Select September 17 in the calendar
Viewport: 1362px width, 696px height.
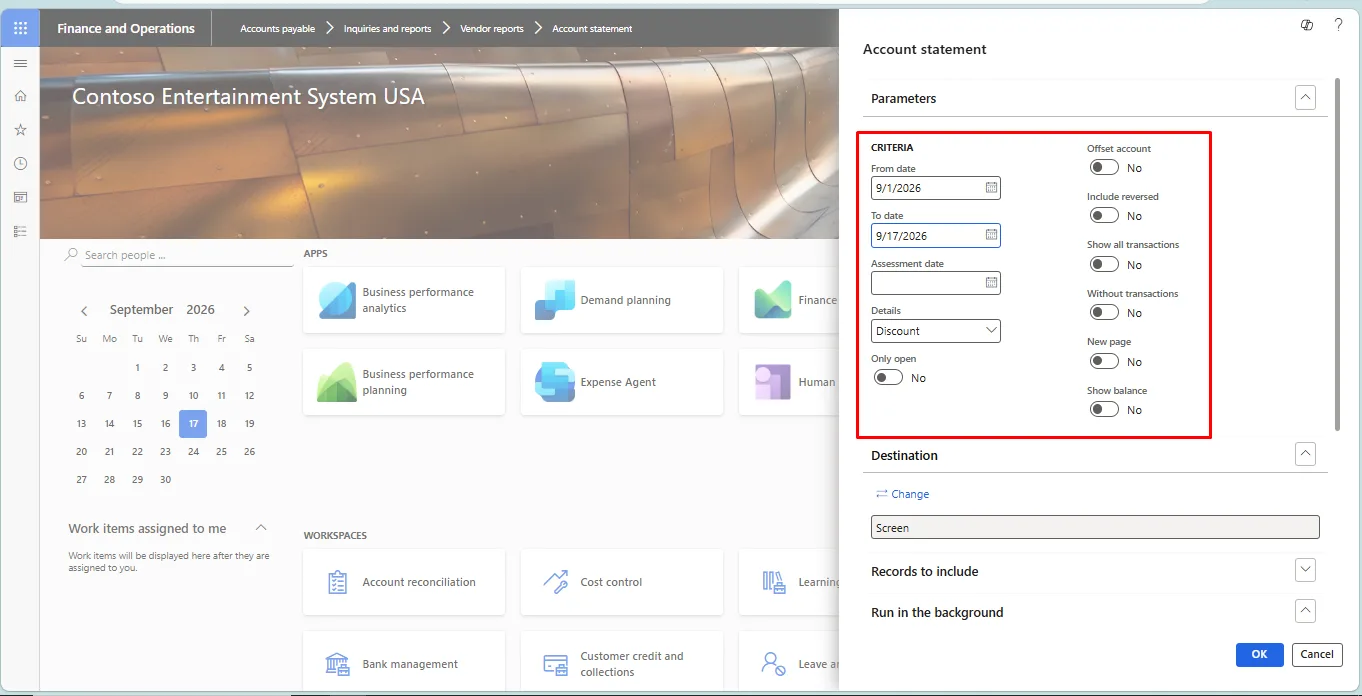[x=193, y=423]
